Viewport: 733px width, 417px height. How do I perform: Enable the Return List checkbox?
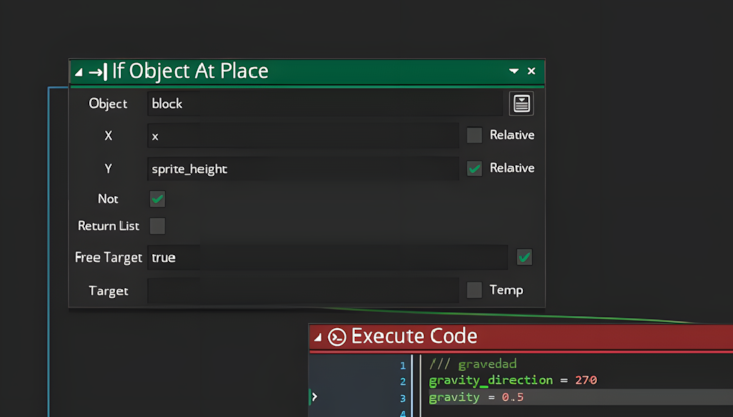(158, 226)
